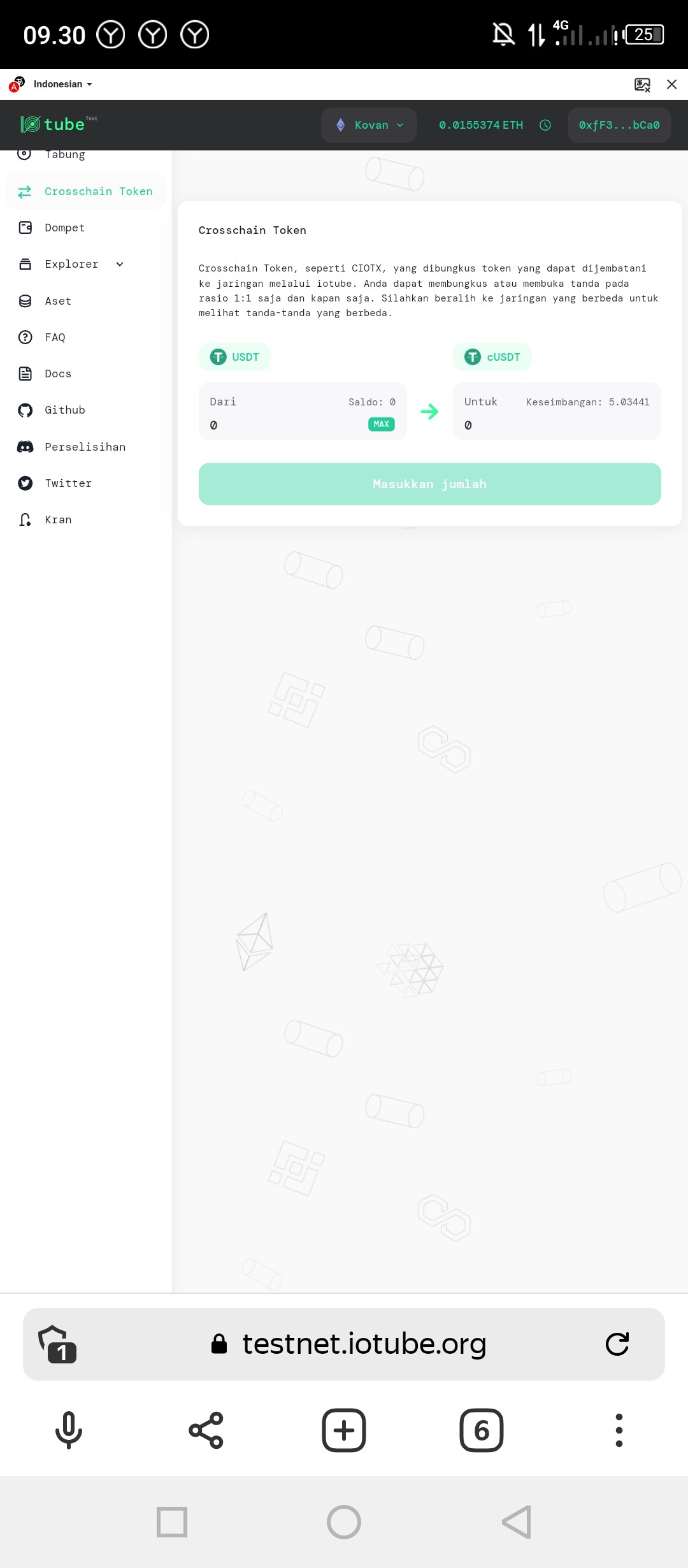Reload testnet.iotube.org page
This screenshot has width=688, height=1568.
click(617, 1344)
